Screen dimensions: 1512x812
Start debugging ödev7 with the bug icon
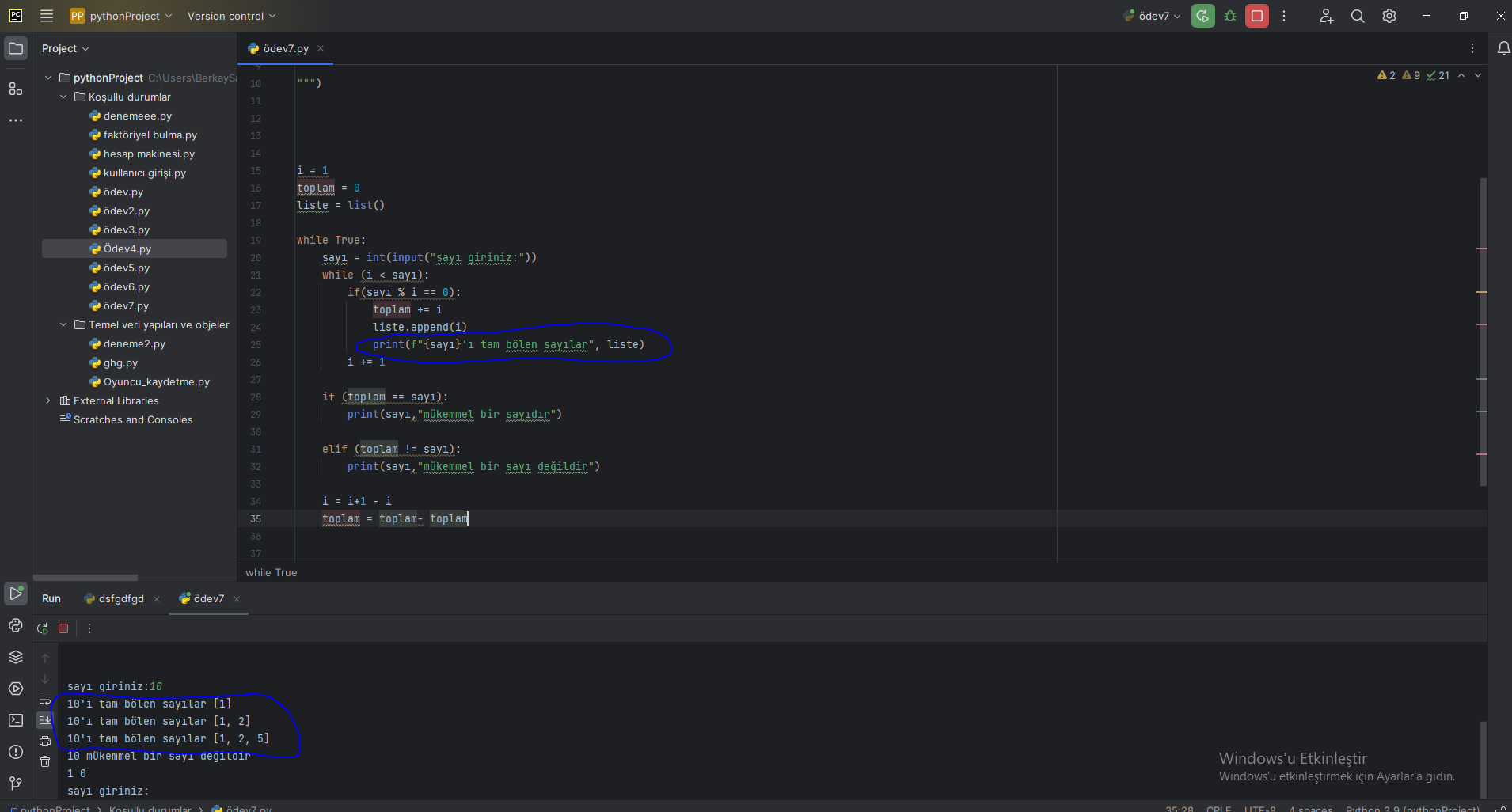pyautogui.click(x=1230, y=16)
